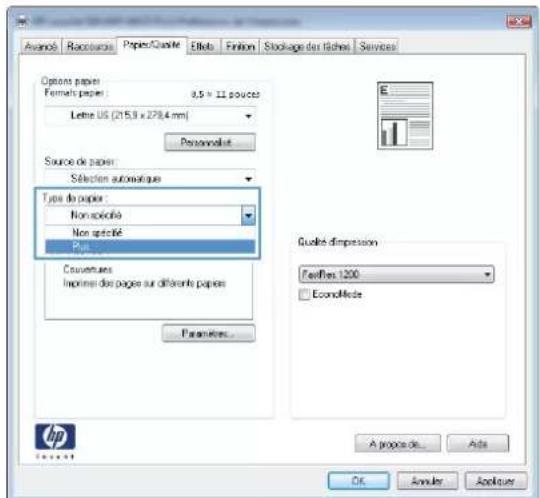The image size is (540, 498).
Task: Open the Source de papier dropdown
Action: pyautogui.click(x=150, y=178)
